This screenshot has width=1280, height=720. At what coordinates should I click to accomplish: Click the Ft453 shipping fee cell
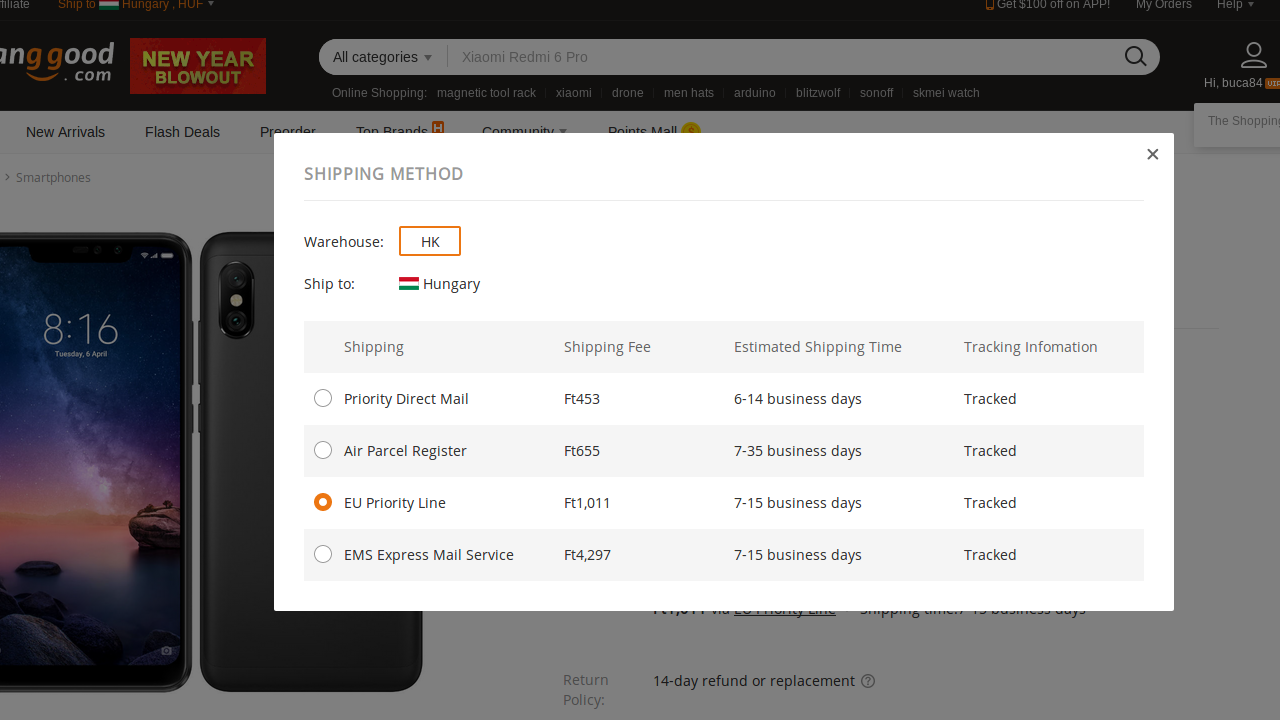tap(582, 398)
